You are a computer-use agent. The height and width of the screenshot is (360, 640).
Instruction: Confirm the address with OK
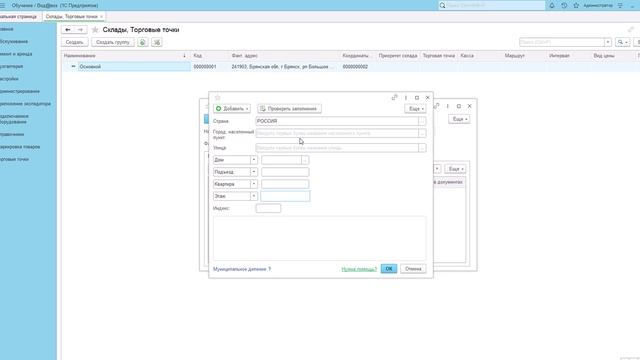click(x=389, y=269)
